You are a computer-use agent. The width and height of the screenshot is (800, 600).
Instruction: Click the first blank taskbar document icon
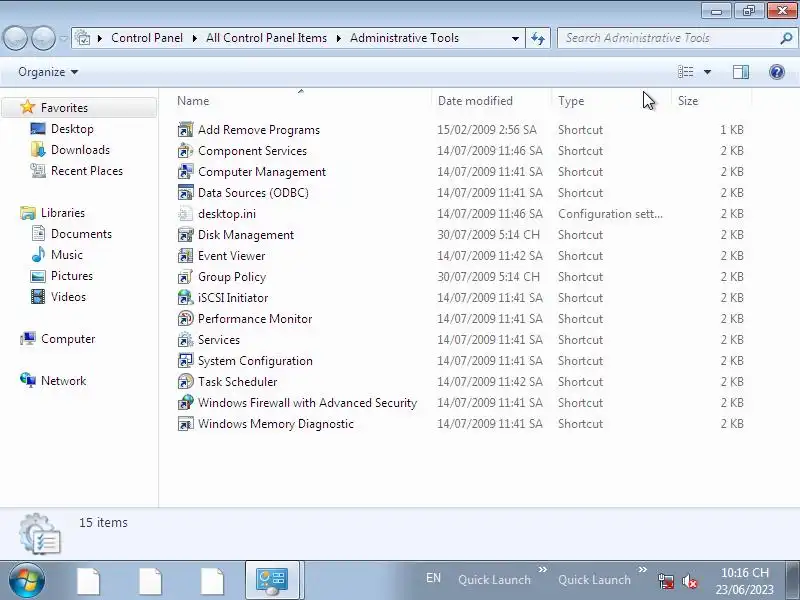coord(88,581)
